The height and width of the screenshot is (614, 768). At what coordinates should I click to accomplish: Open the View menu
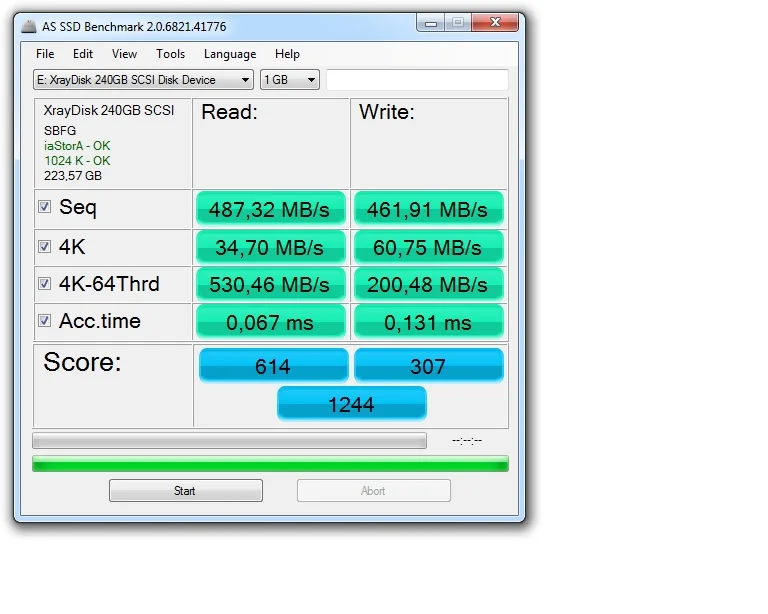[124, 54]
